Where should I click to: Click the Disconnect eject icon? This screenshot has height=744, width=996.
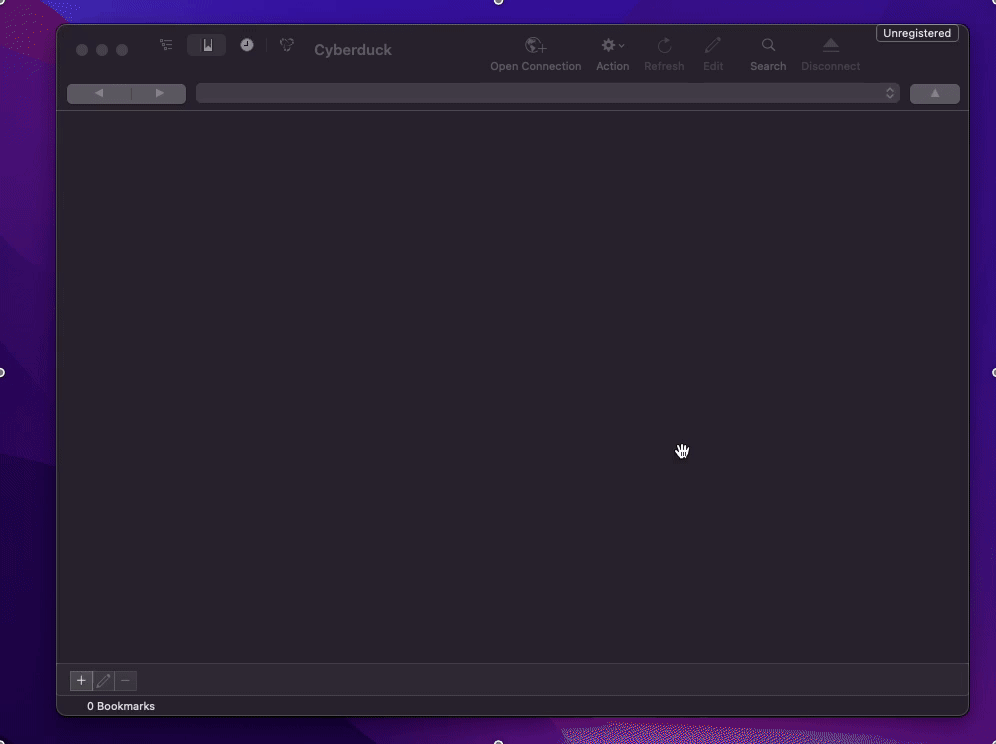(830, 46)
